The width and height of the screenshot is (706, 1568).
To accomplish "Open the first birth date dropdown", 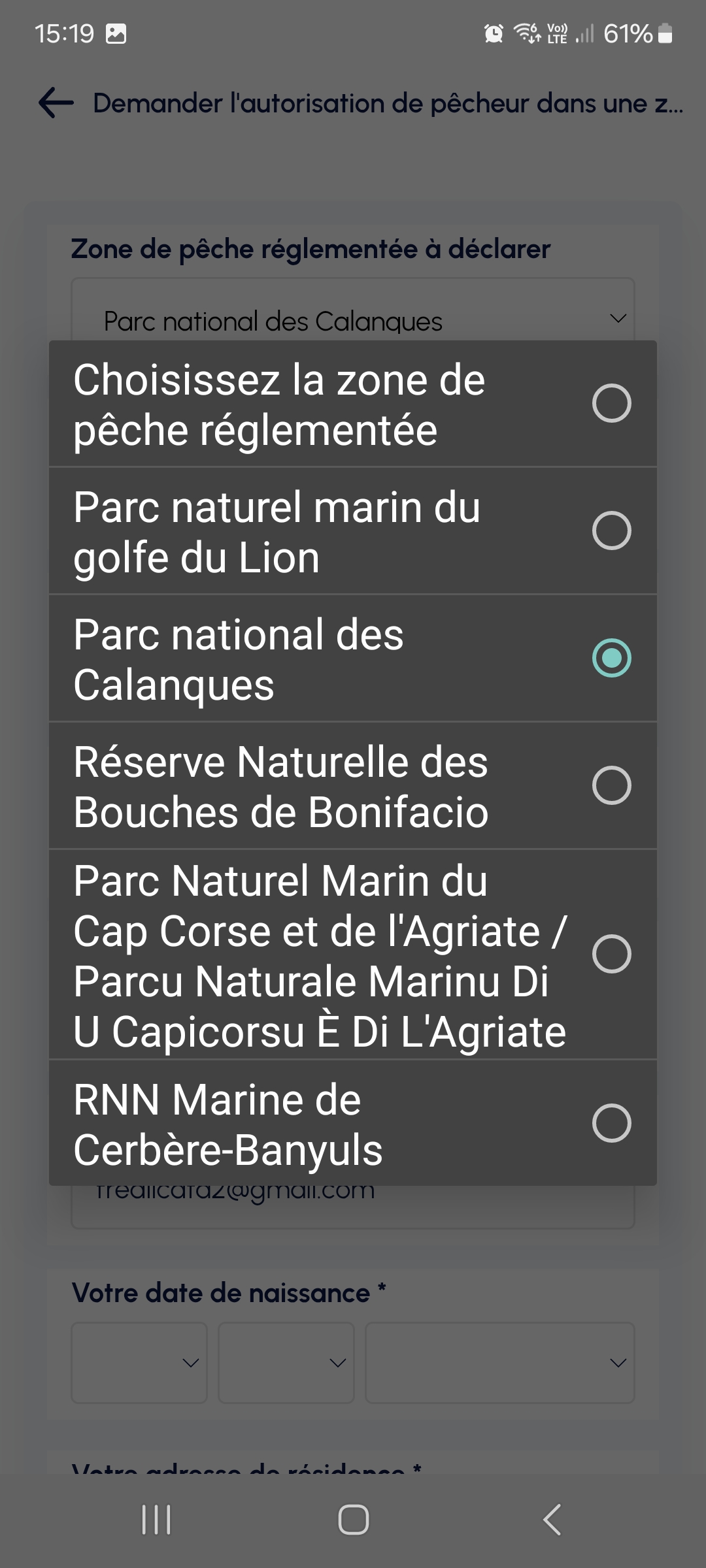I will coord(139,1362).
